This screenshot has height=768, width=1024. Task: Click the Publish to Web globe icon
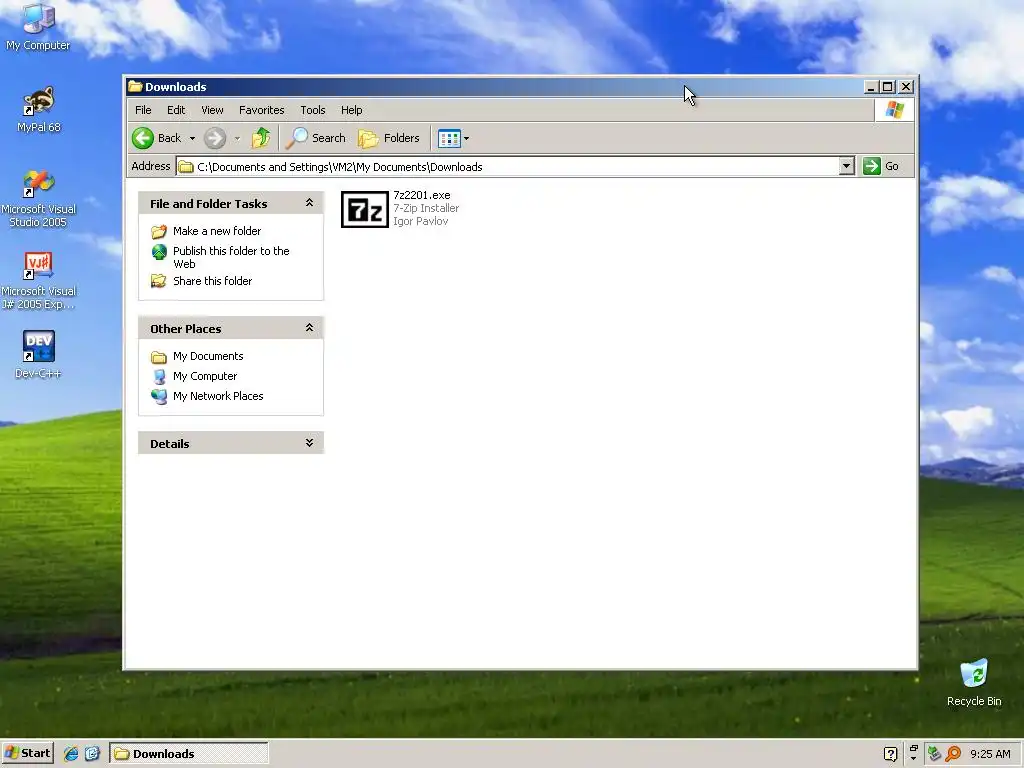159,251
